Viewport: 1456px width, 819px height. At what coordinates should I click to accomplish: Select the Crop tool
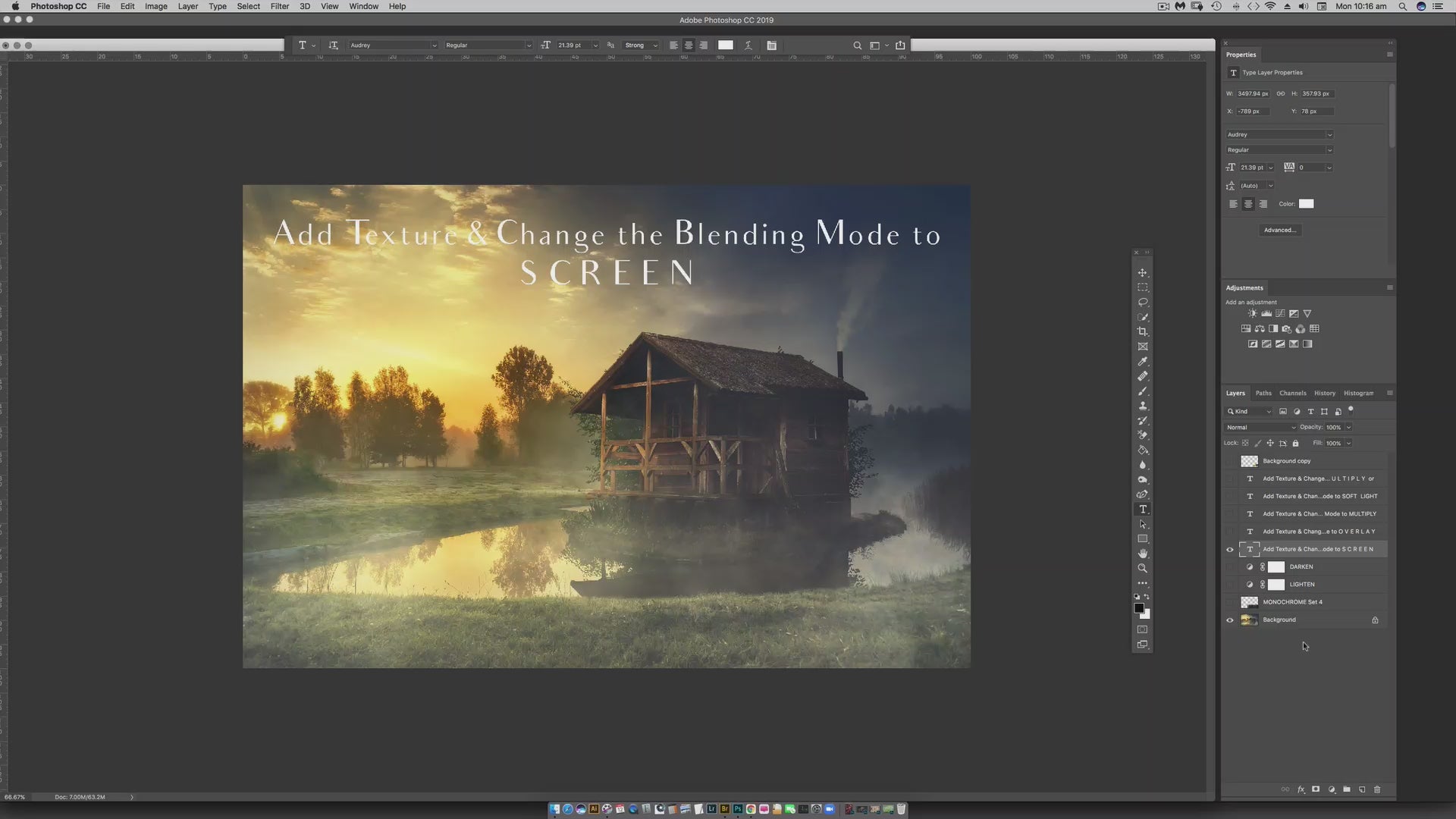1142,332
